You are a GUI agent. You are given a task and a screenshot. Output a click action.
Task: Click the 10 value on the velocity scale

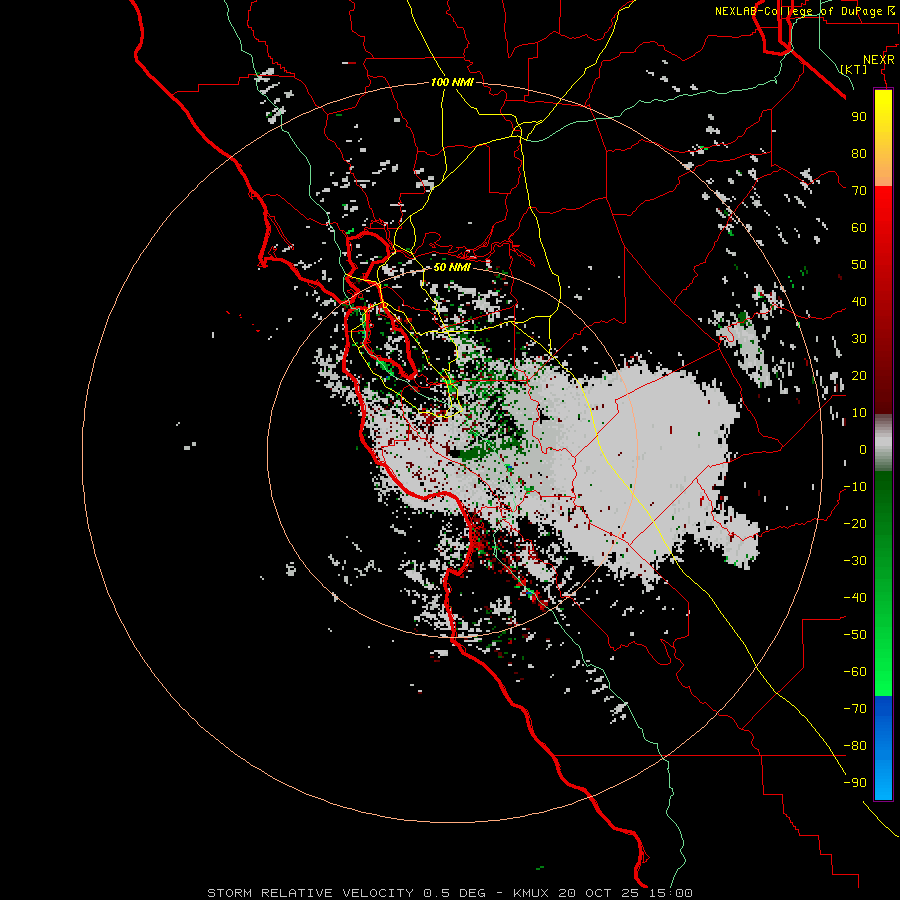859,413
